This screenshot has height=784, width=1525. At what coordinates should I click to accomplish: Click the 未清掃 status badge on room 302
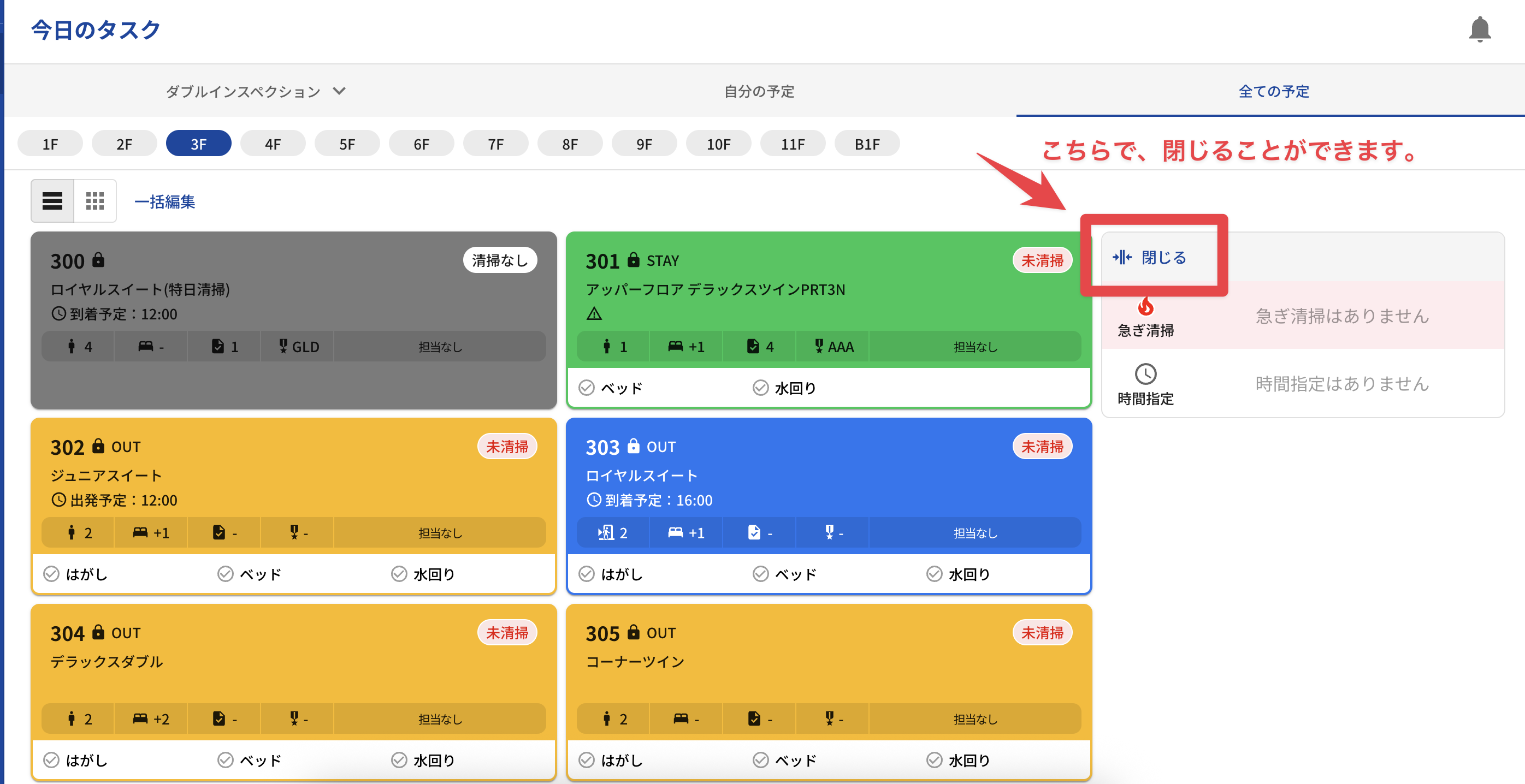point(507,447)
